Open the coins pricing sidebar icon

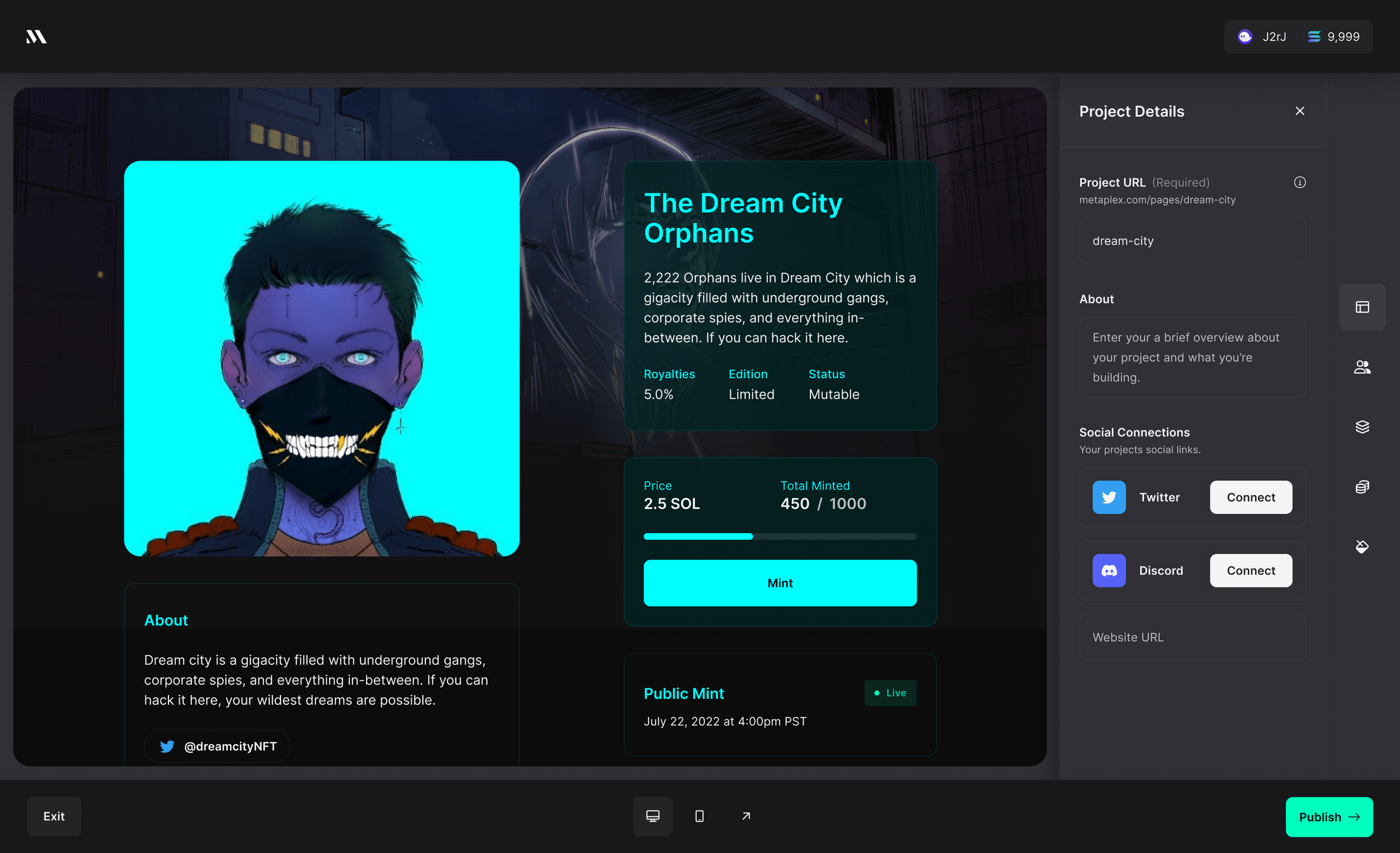click(x=1362, y=487)
